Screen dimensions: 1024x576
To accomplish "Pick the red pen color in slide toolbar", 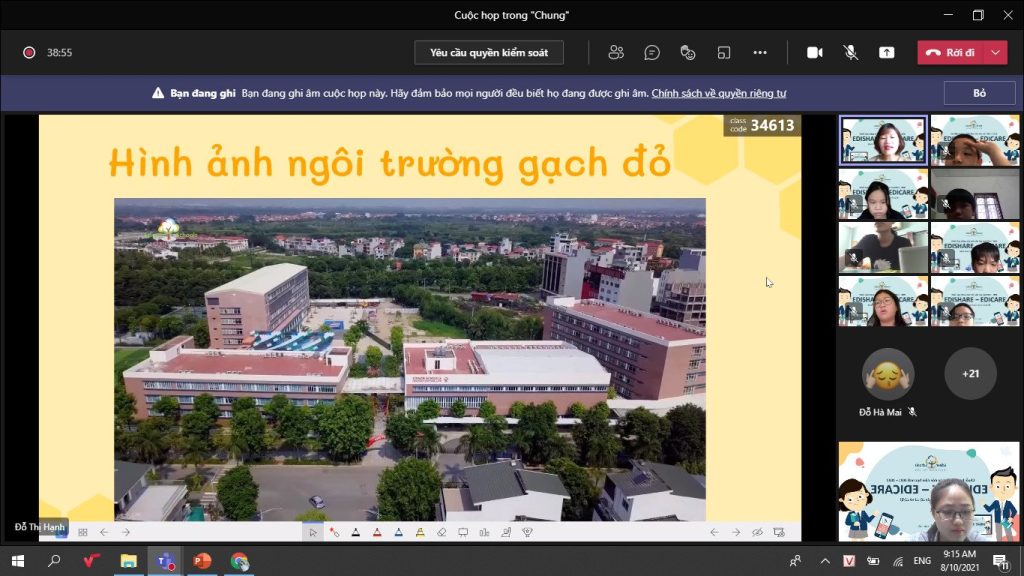I will 376,532.
